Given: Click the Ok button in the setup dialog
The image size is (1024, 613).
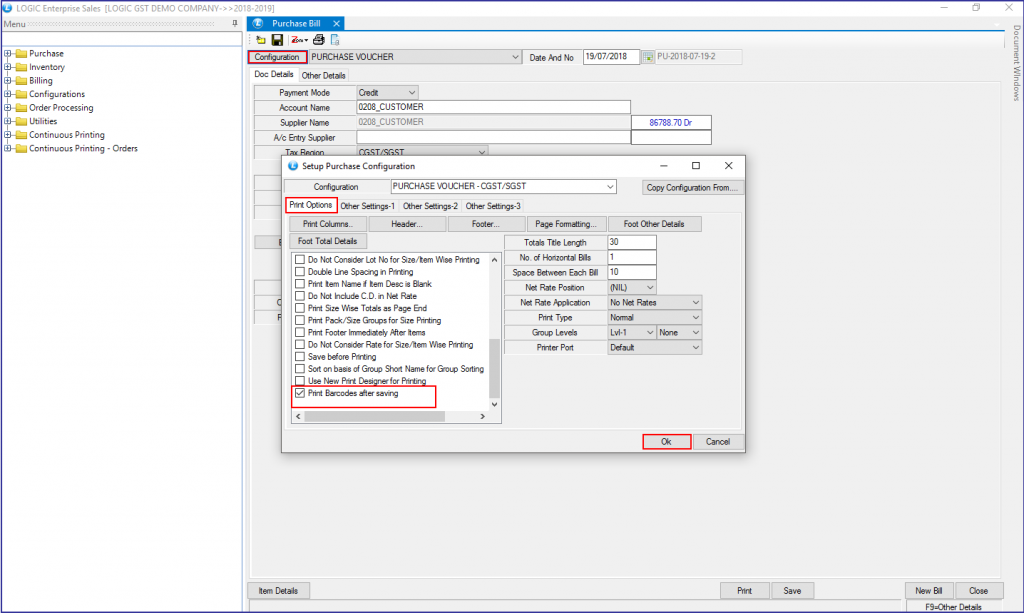Looking at the screenshot, I should point(666,441).
